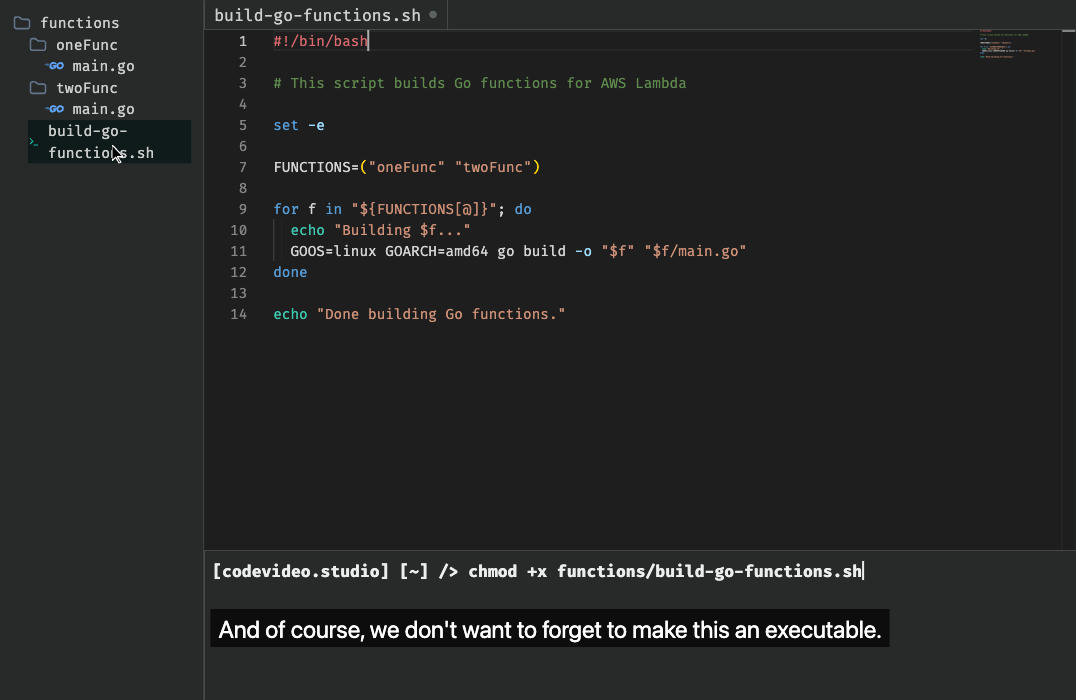Click the functions folder icon

22,23
